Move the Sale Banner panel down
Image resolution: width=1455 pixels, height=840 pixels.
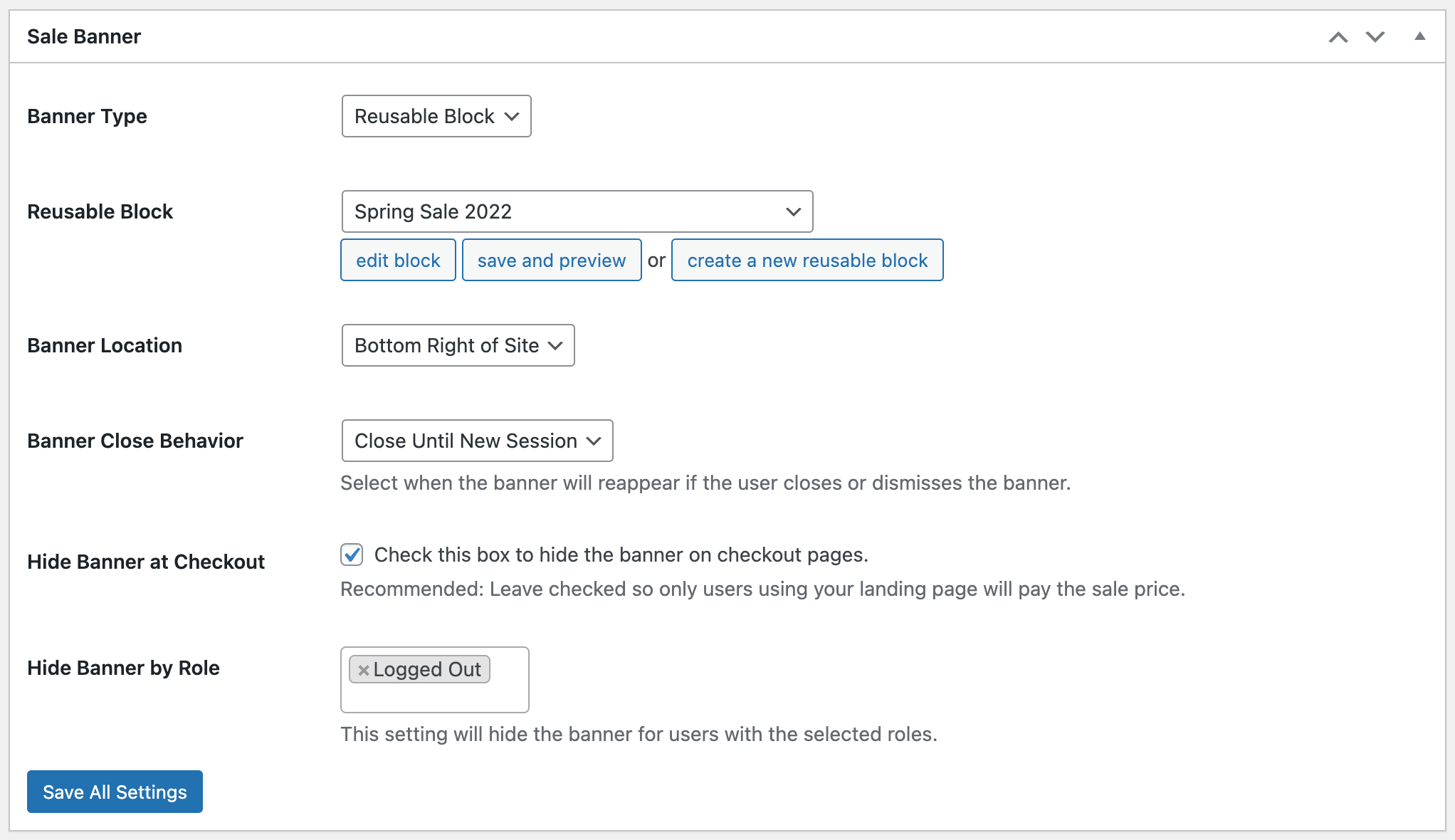pos(1375,36)
